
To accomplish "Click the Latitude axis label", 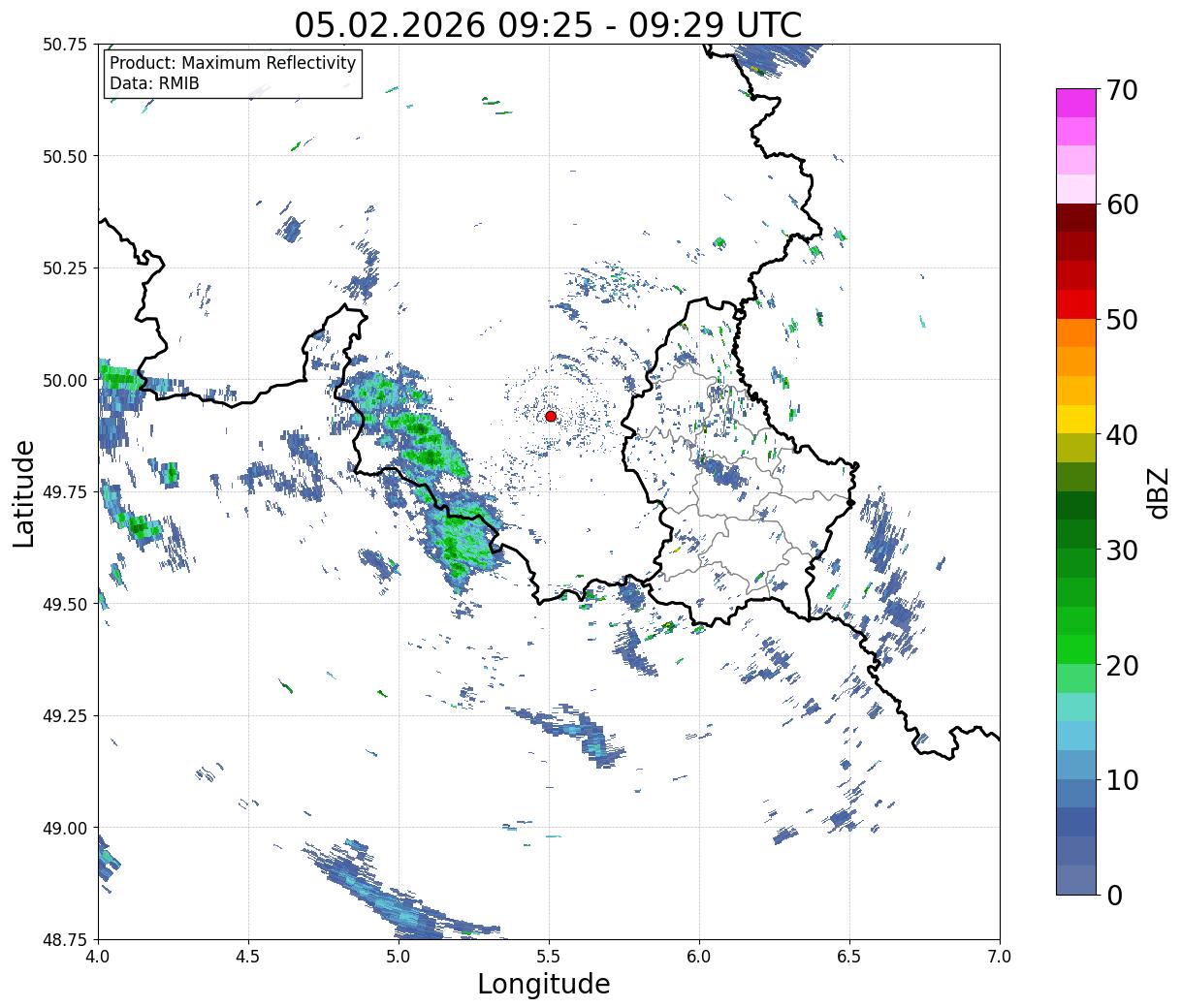I will click(24, 492).
